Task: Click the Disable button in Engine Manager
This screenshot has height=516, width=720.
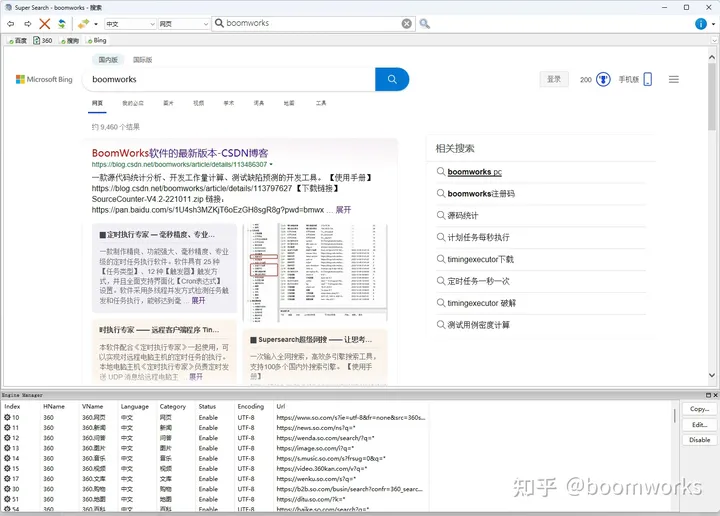Action: click(699, 440)
